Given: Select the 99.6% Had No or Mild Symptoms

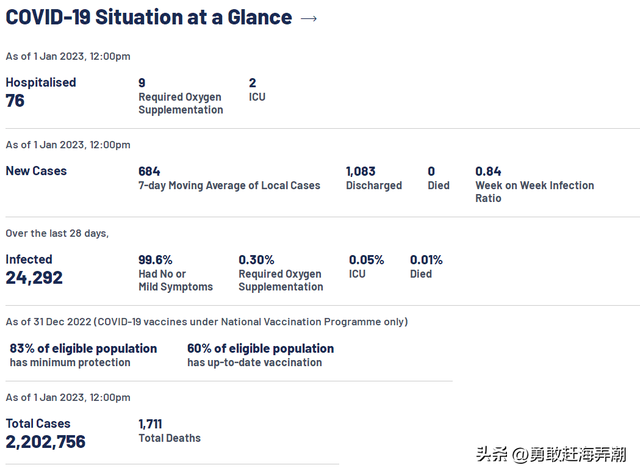Looking at the screenshot, I should 155,259.
